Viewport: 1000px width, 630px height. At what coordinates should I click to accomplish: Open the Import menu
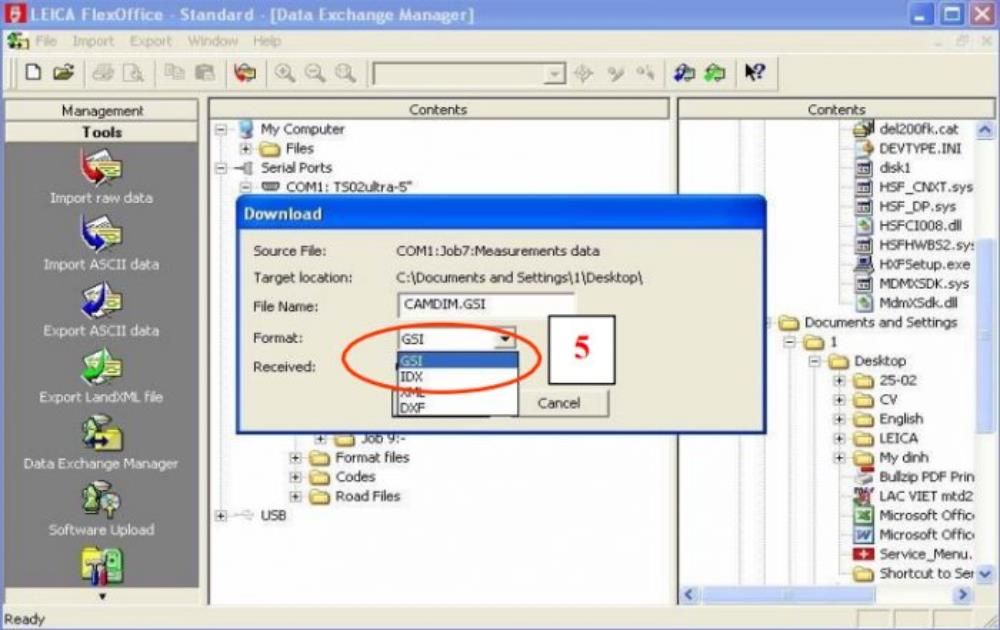click(93, 41)
